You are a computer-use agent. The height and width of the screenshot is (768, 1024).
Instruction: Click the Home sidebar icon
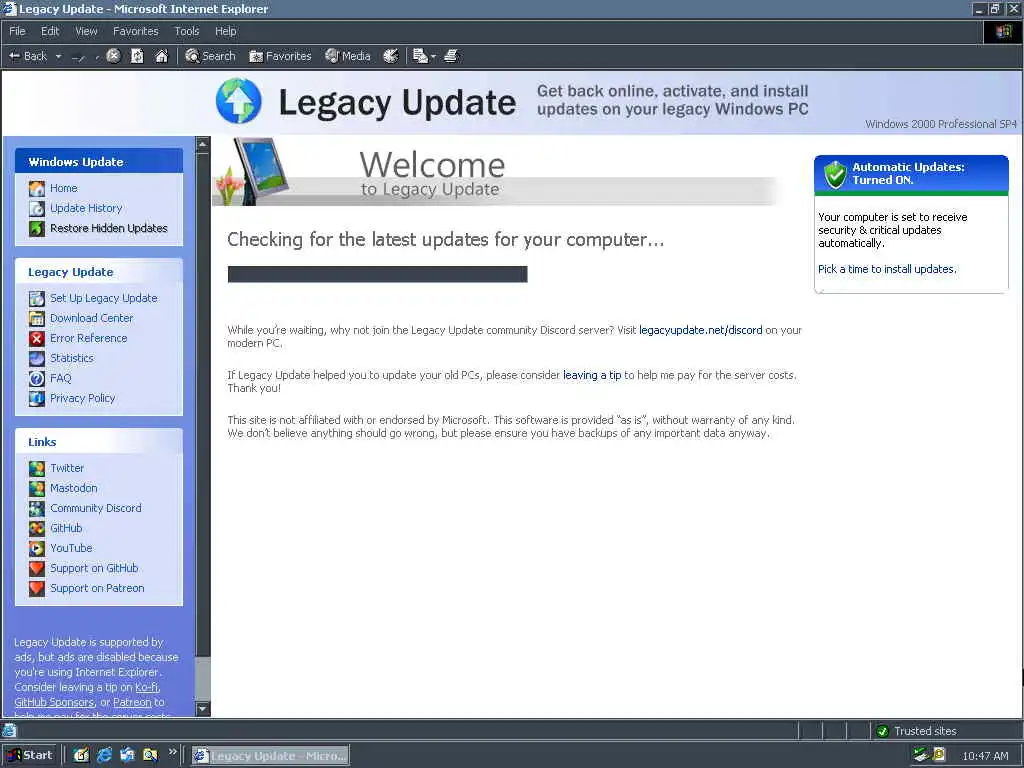click(x=37, y=189)
